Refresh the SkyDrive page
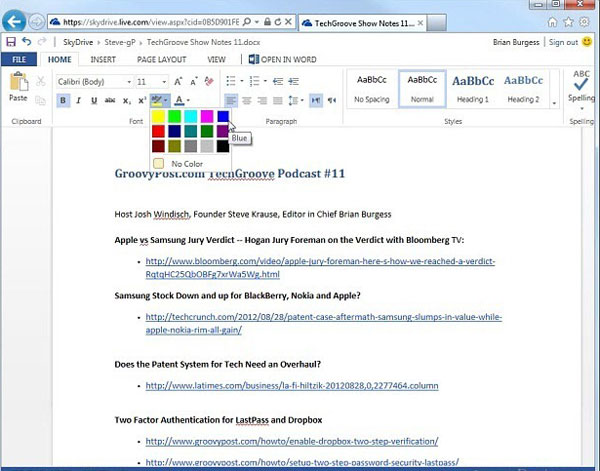 coord(278,22)
